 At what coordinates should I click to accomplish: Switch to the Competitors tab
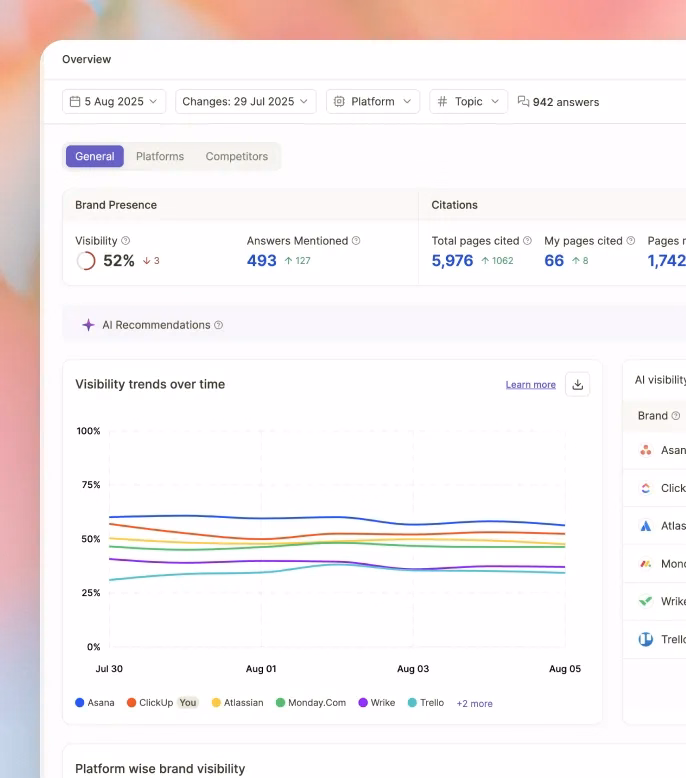[x=237, y=156]
